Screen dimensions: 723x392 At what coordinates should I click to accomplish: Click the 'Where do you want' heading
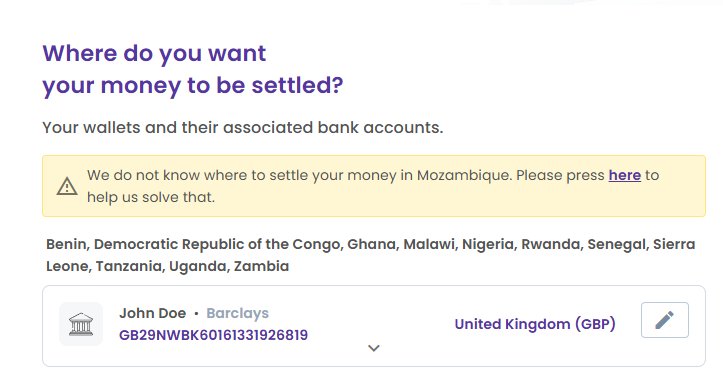154,54
